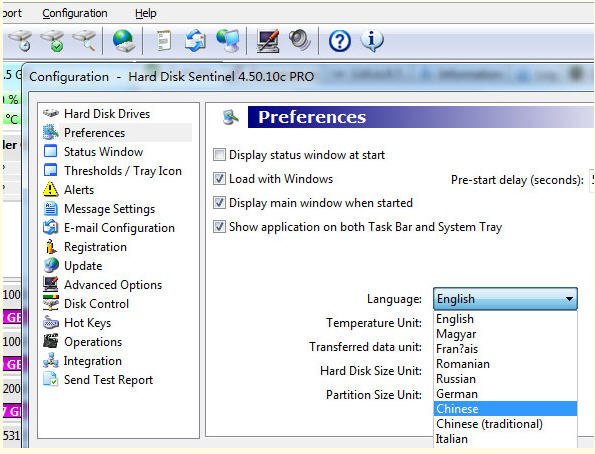Click the speaker sound toolbar icon

pos(300,40)
